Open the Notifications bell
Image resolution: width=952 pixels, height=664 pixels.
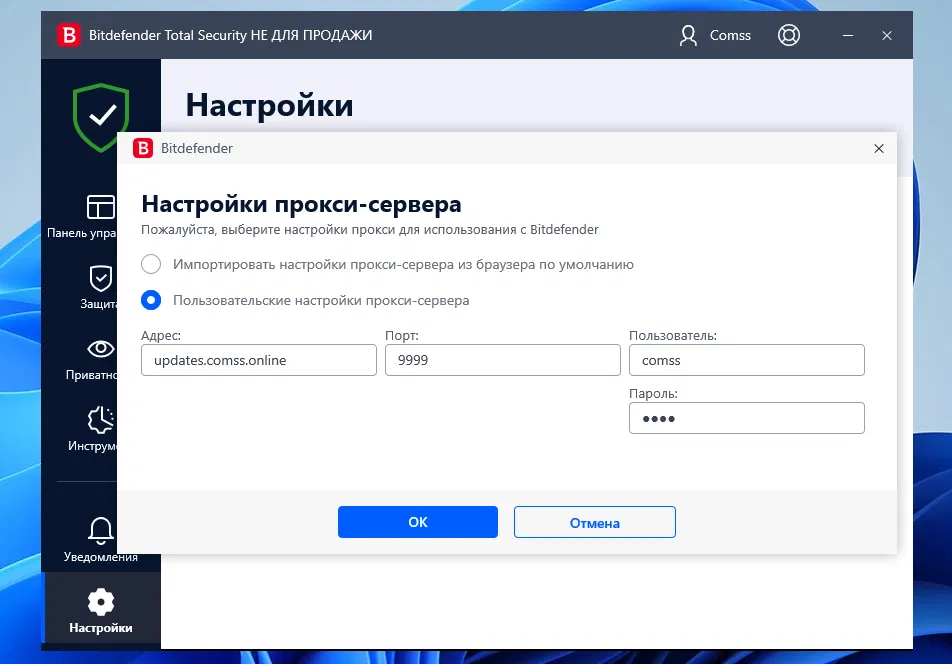101,539
